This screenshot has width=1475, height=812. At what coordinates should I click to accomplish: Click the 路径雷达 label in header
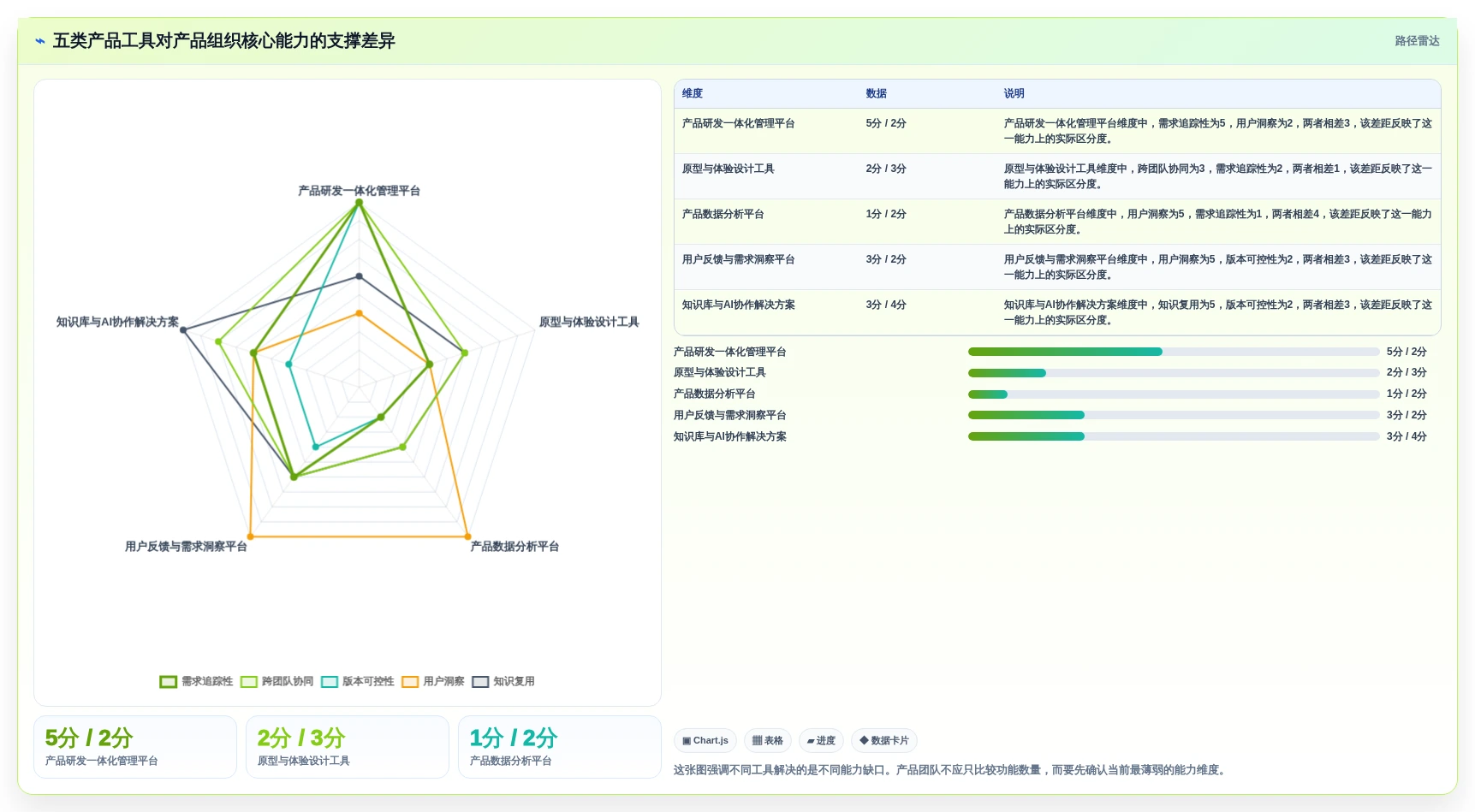(x=1417, y=41)
